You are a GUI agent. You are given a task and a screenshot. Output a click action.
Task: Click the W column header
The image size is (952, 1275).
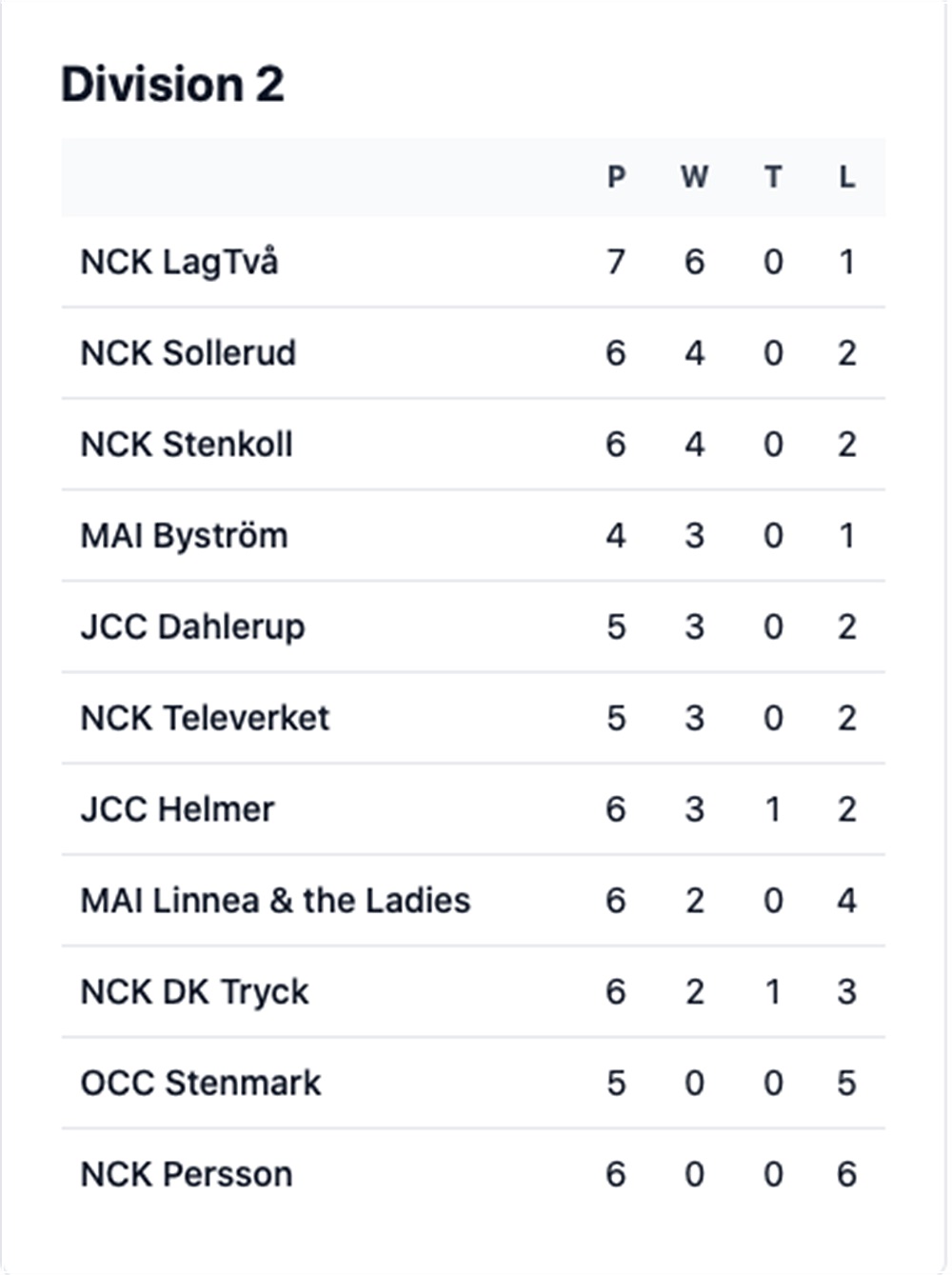pyautogui.click(x=694, y=177)
